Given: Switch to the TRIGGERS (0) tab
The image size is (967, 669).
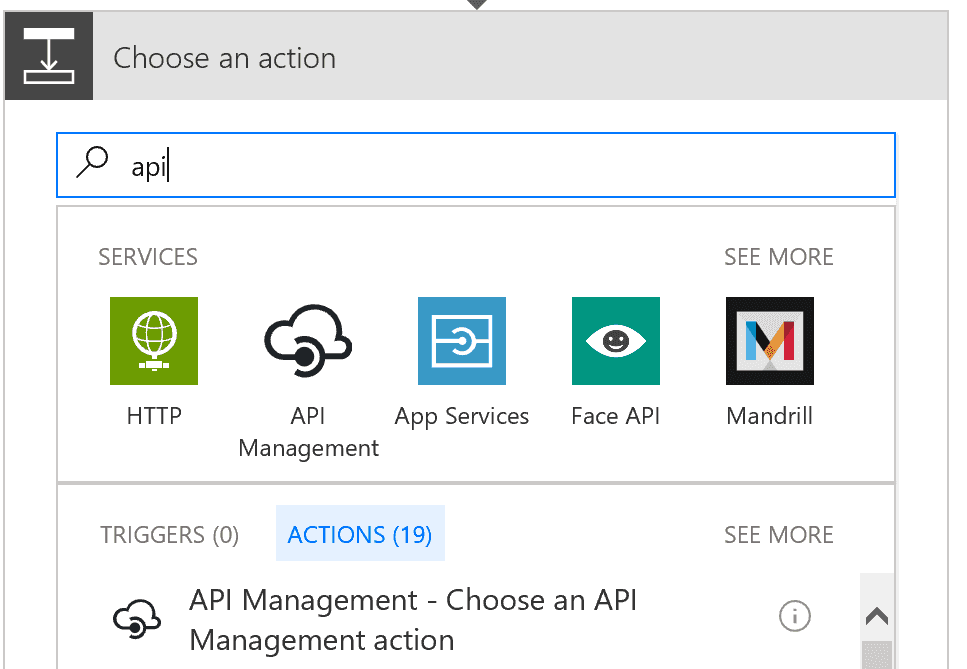Looking at the screenshot, I should 170,535.
